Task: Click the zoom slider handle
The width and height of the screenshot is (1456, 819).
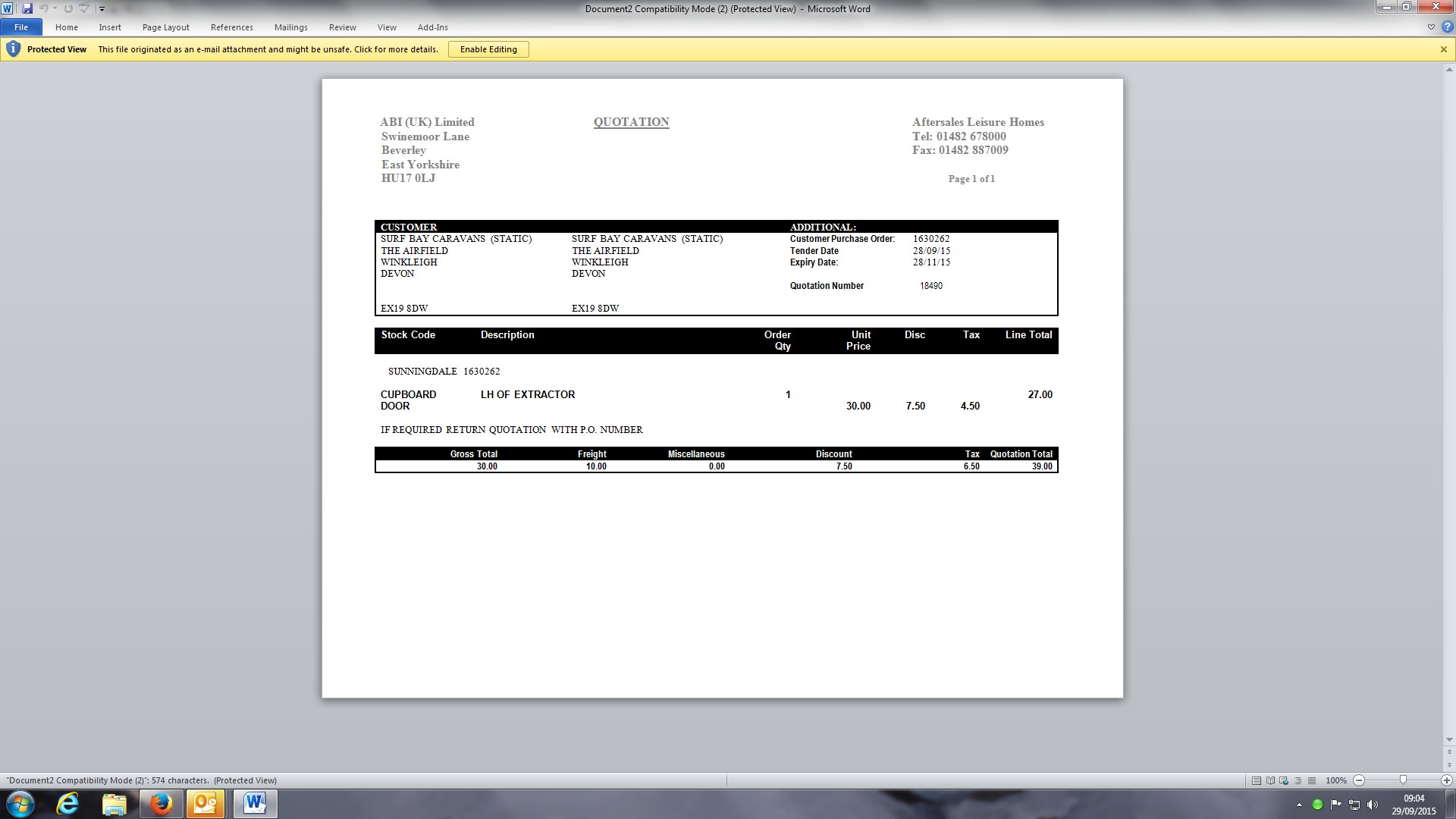Action: (1403, 780)
